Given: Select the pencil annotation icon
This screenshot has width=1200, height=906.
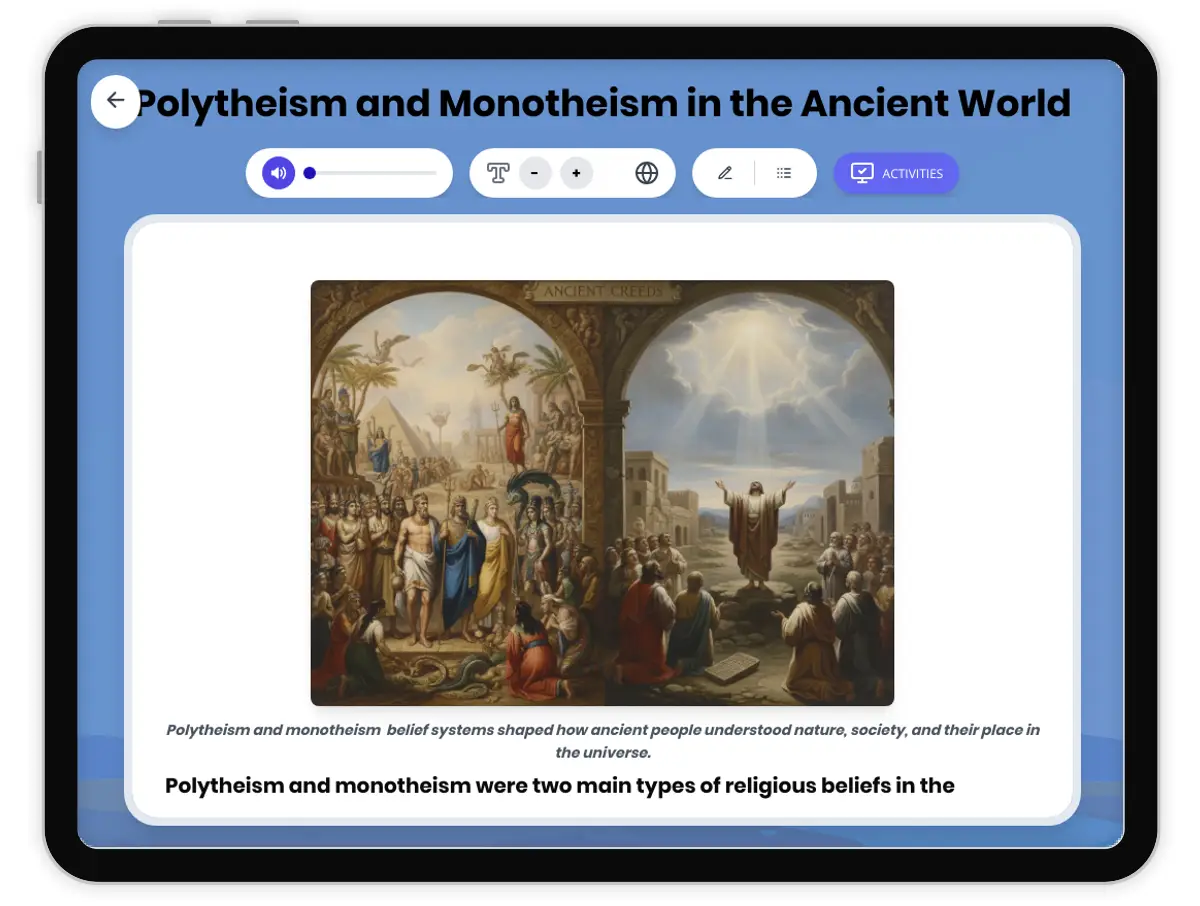Looking at the screenshot, I should coord(725,172).
